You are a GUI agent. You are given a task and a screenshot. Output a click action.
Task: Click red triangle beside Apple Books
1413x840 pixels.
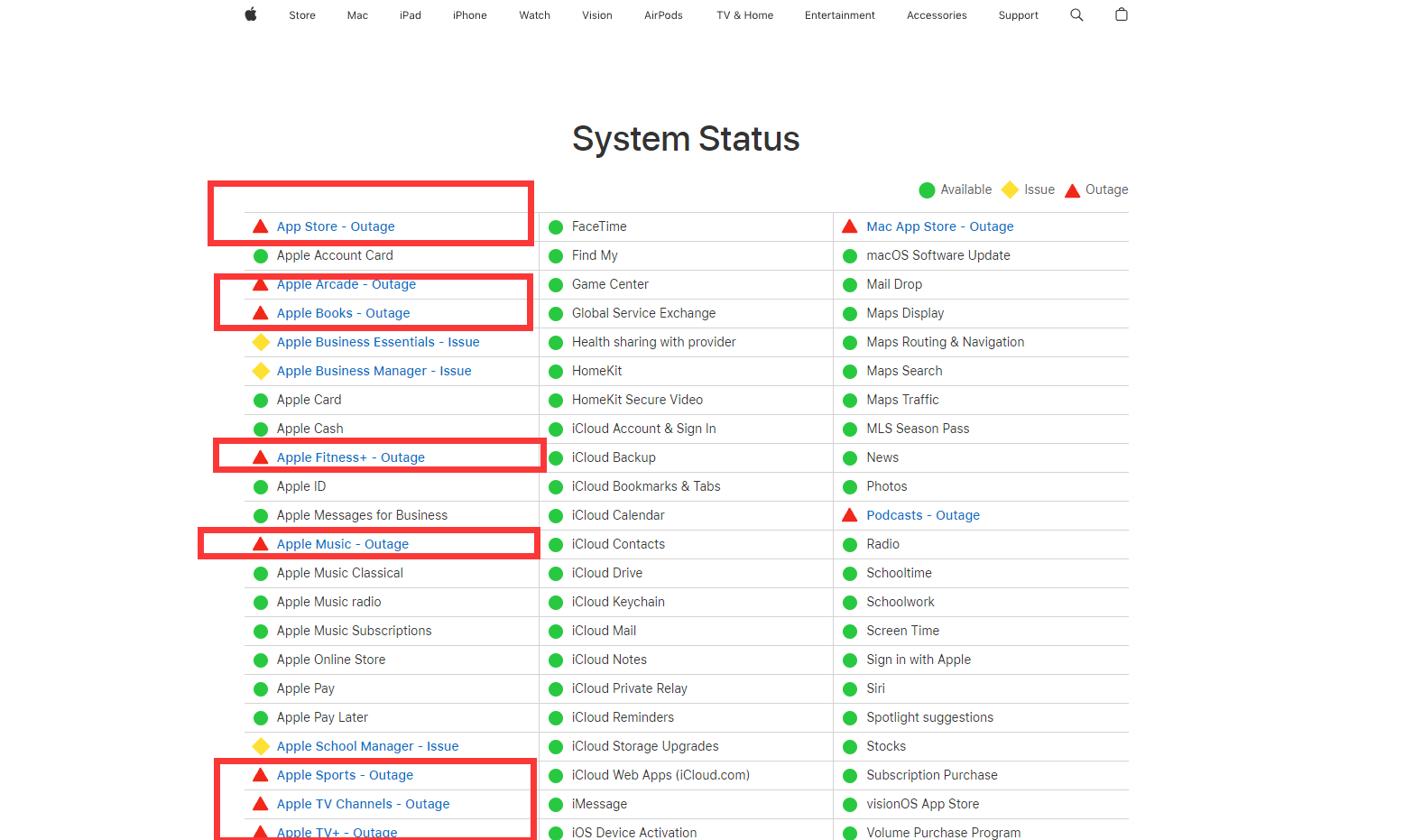click(x=261, y=313)
